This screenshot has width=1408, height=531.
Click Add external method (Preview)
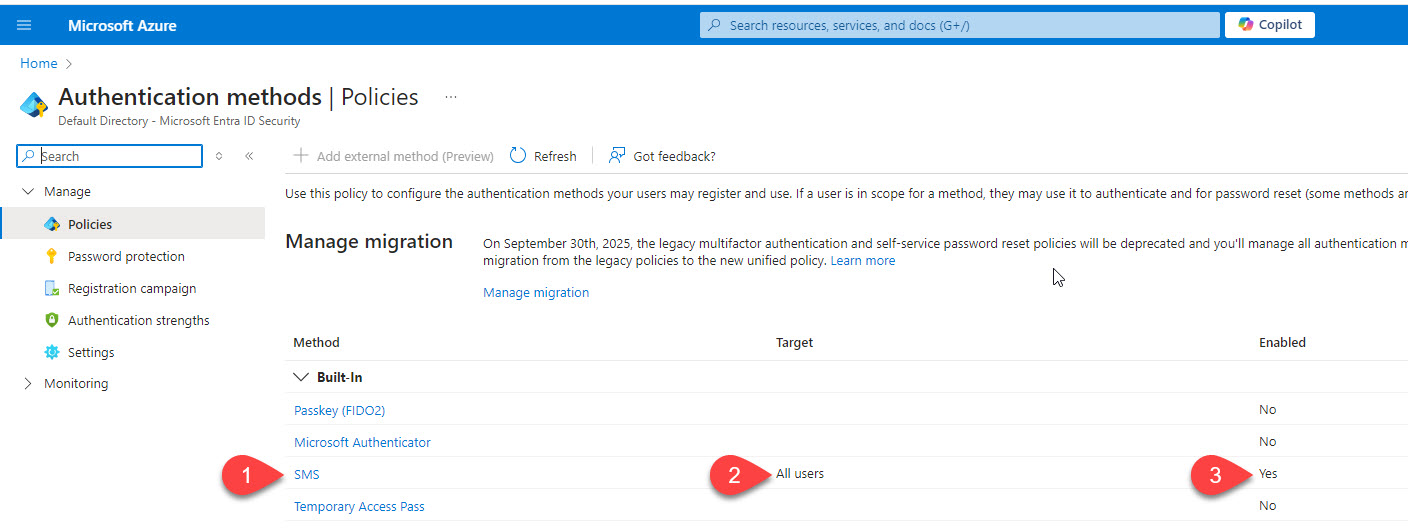[394, 156]
